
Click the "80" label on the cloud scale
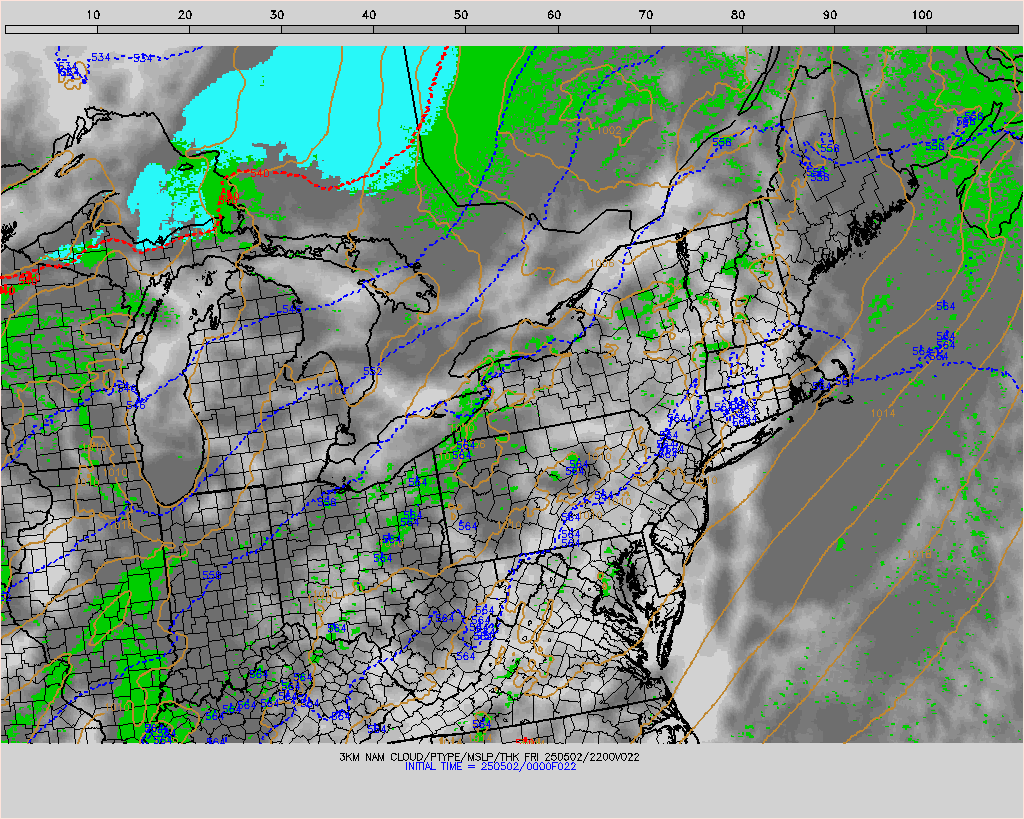click(738, 14)
